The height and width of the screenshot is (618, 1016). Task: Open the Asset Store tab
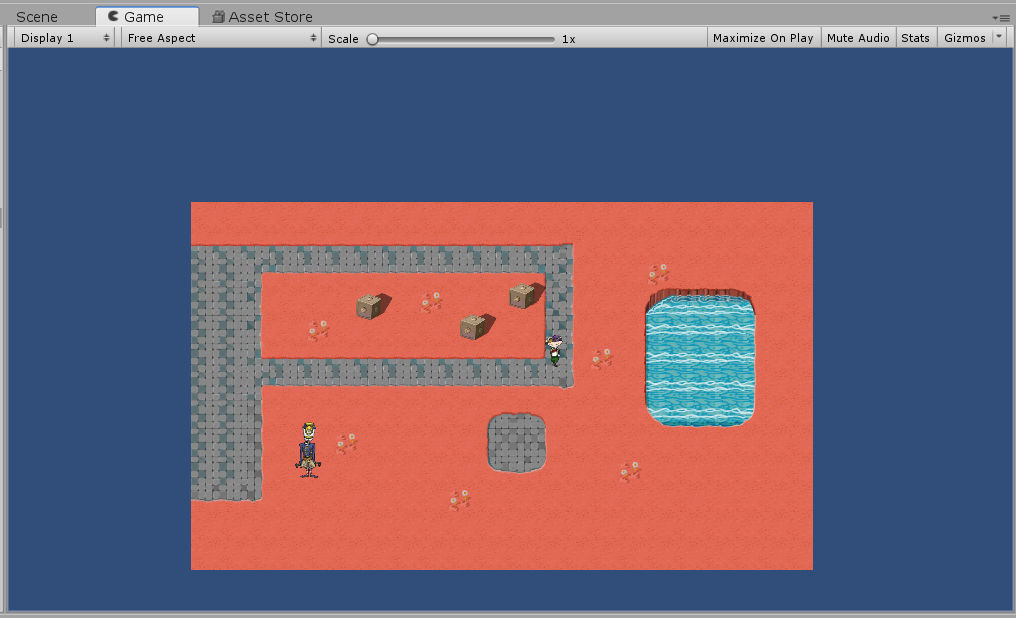[x=262, y=17]
